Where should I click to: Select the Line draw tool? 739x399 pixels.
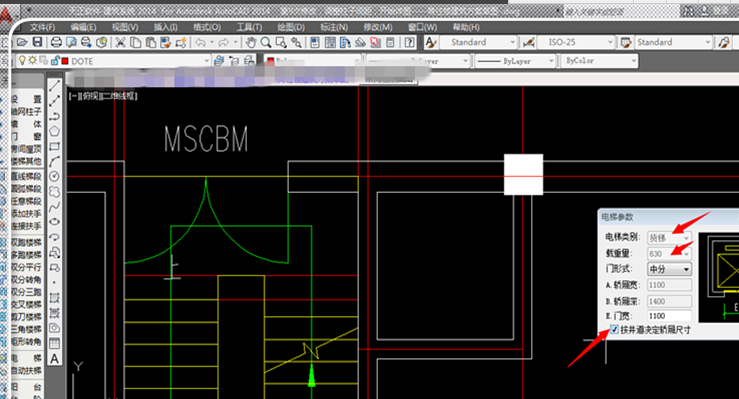coord(55,86)
